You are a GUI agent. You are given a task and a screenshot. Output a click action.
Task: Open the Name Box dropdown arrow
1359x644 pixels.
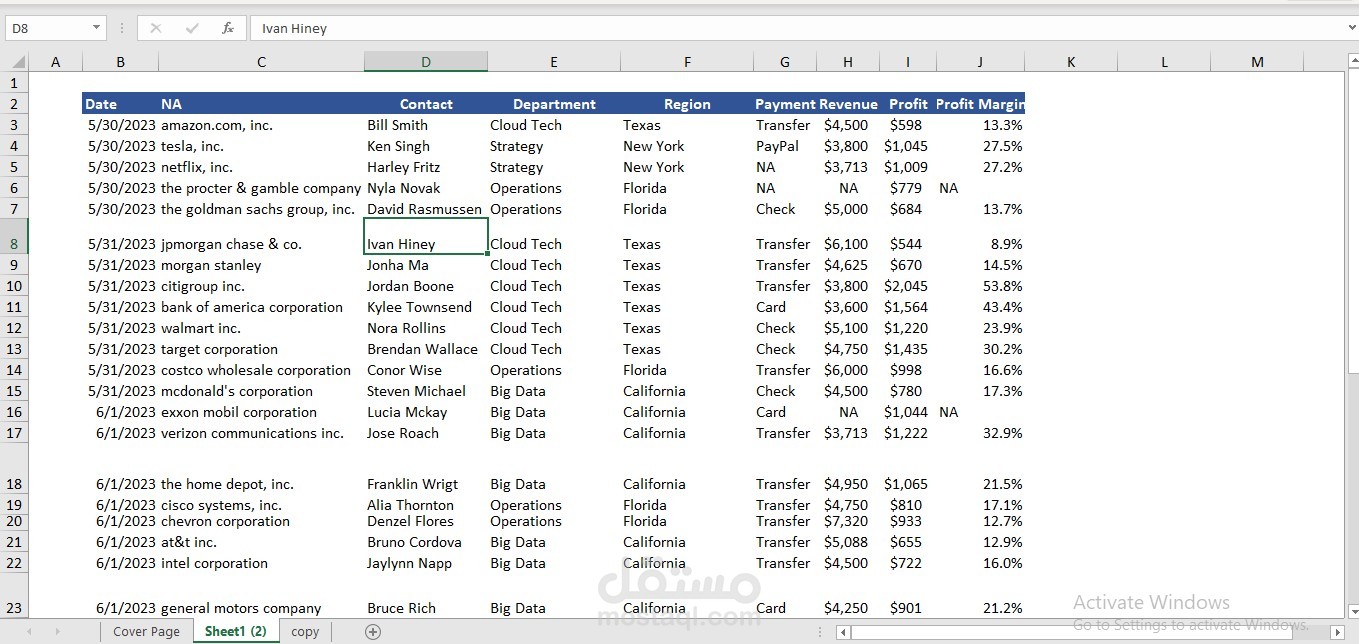coord(96,28)
